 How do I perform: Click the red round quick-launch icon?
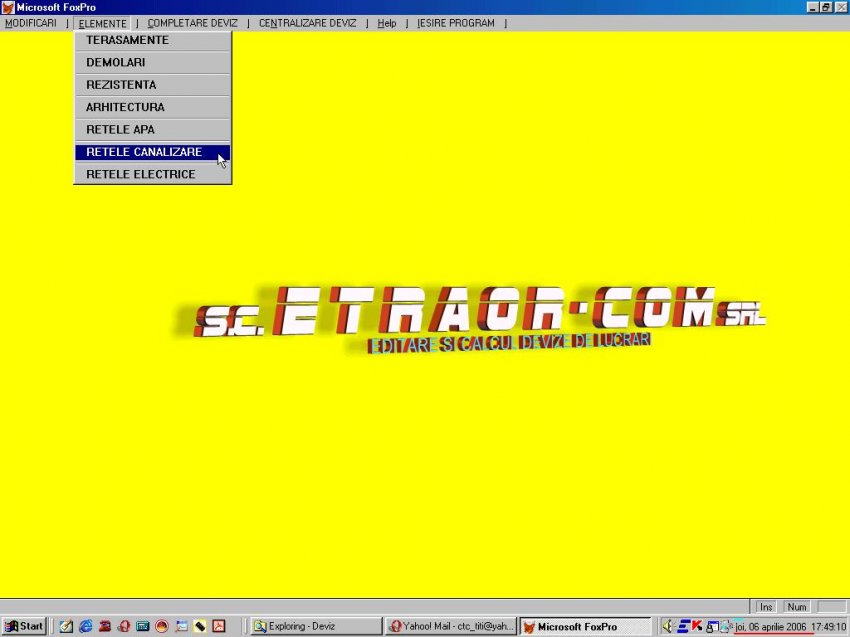pos(162,626)
